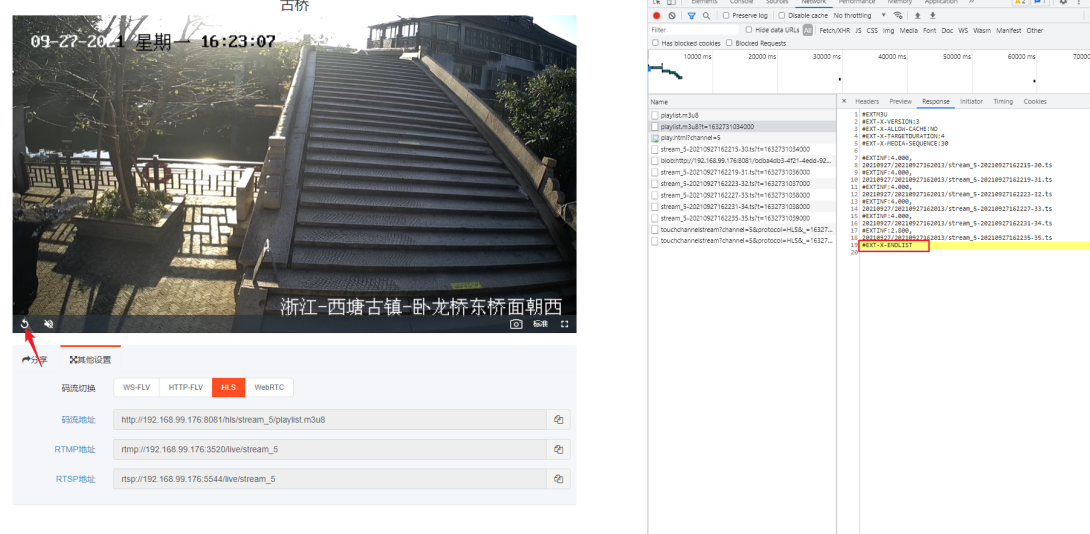Stop recording network log with red button

coord(656,15)
